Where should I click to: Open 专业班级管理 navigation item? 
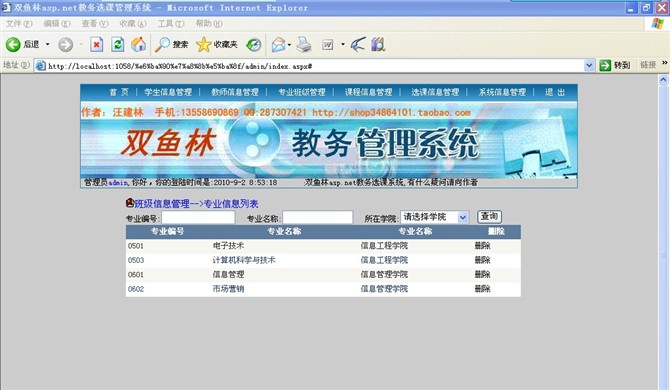(x=302, y=92)
